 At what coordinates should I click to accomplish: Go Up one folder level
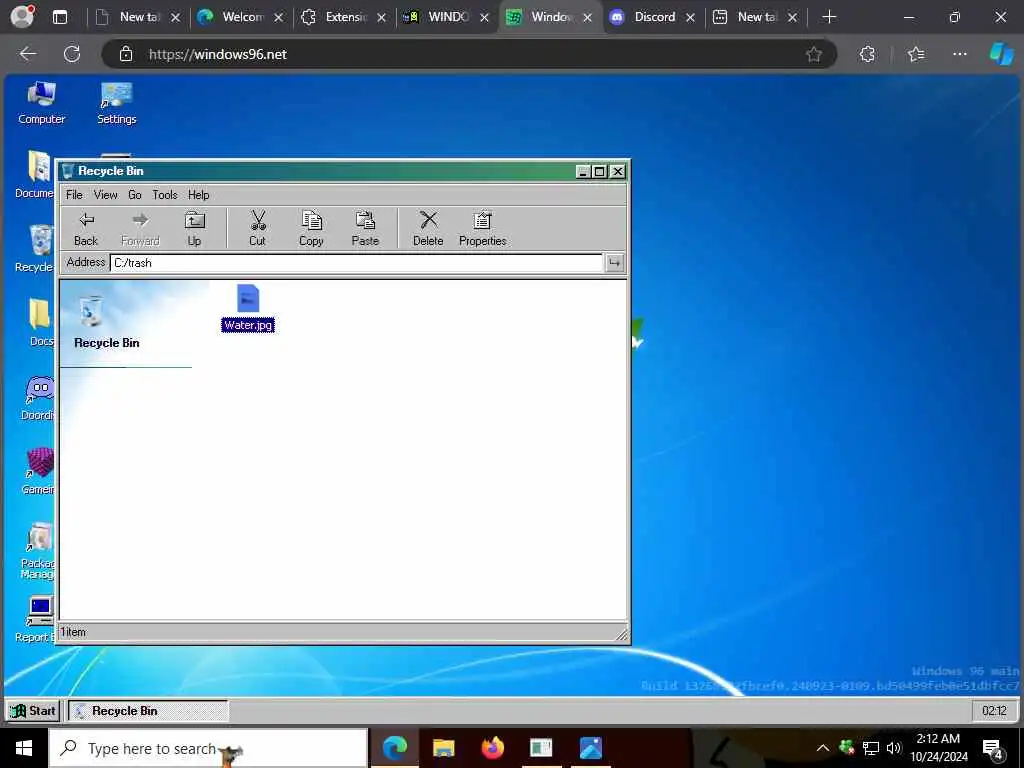194,229
